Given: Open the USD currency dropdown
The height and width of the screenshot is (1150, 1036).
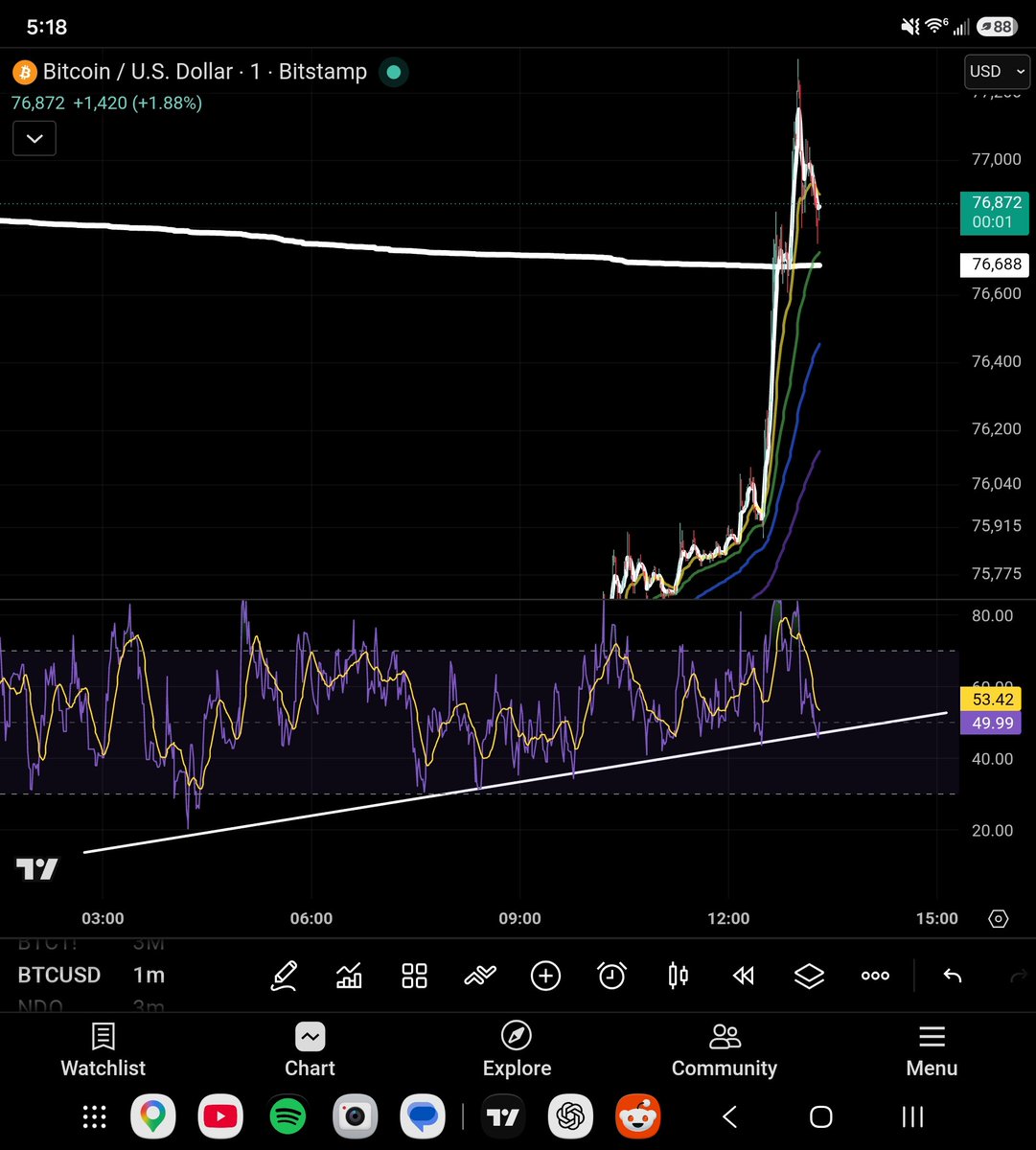Looking at the screenshot, I should pos(997,71).
